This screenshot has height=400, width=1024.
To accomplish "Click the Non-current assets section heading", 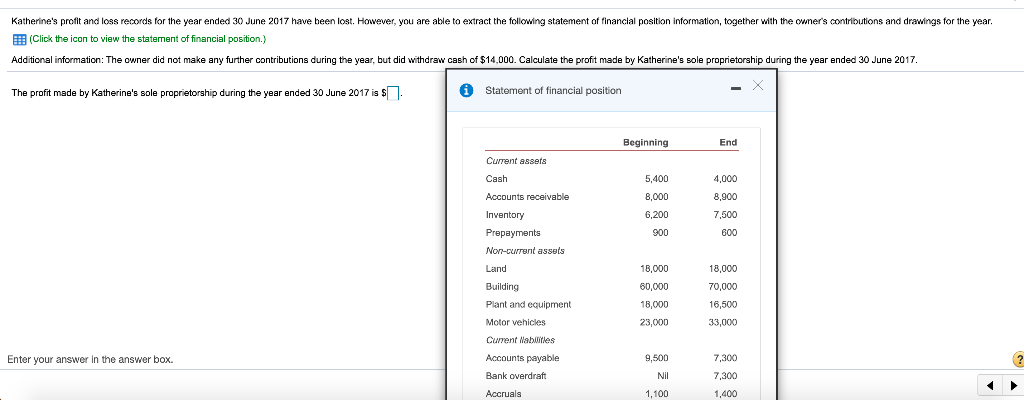I will [525, 250].
